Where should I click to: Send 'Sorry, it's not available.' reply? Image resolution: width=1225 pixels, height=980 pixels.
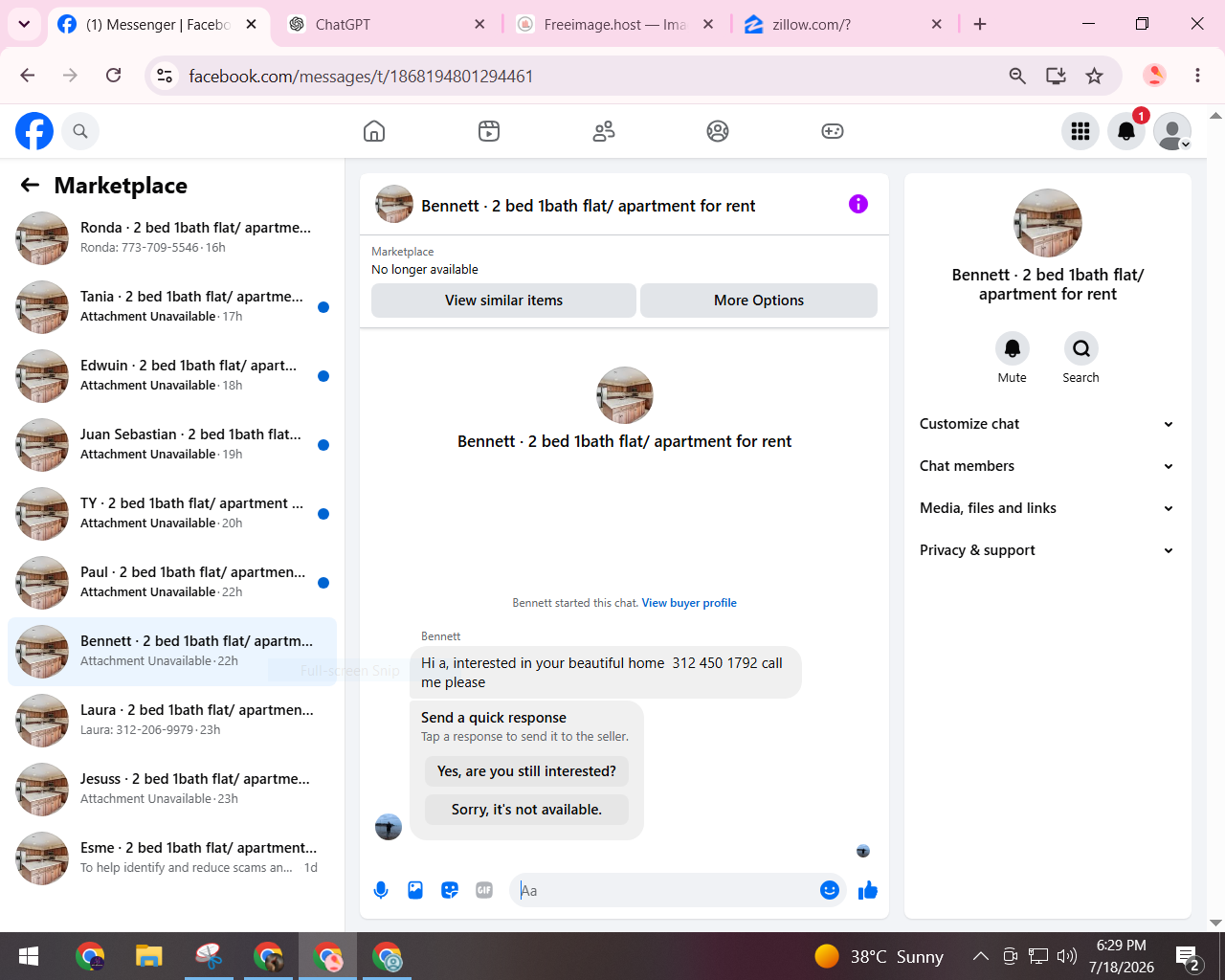[x=526, y=810]
